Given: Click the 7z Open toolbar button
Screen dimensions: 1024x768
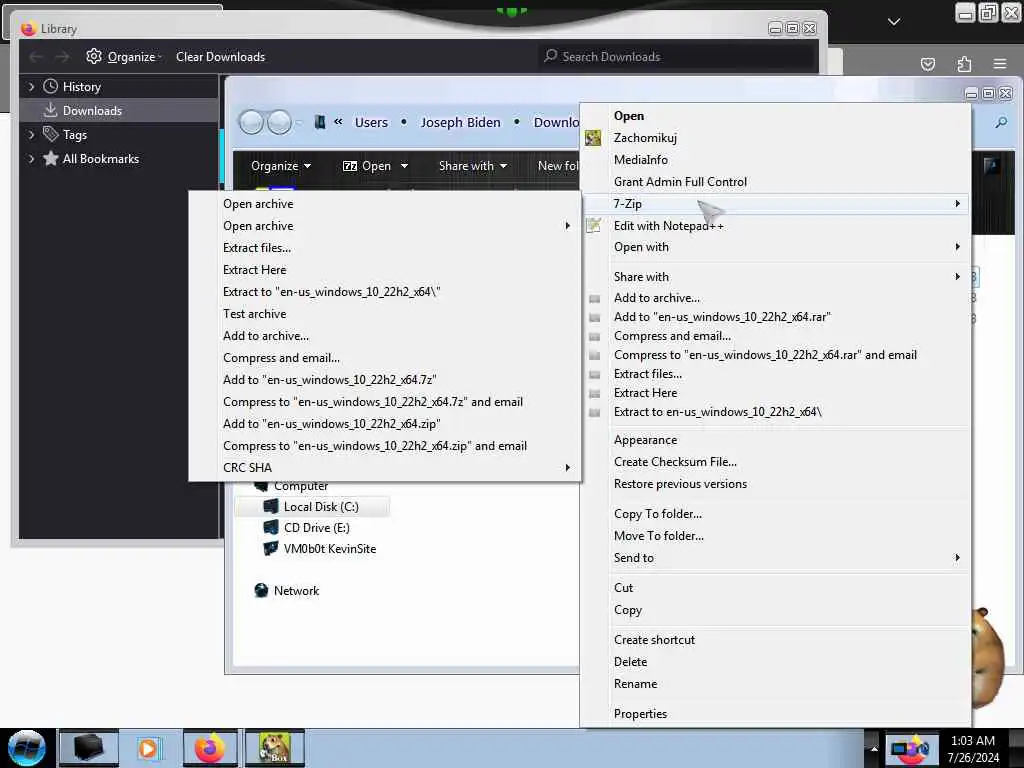Looking at the screenshot, I should pyautogui.click(x=367, y=166).
